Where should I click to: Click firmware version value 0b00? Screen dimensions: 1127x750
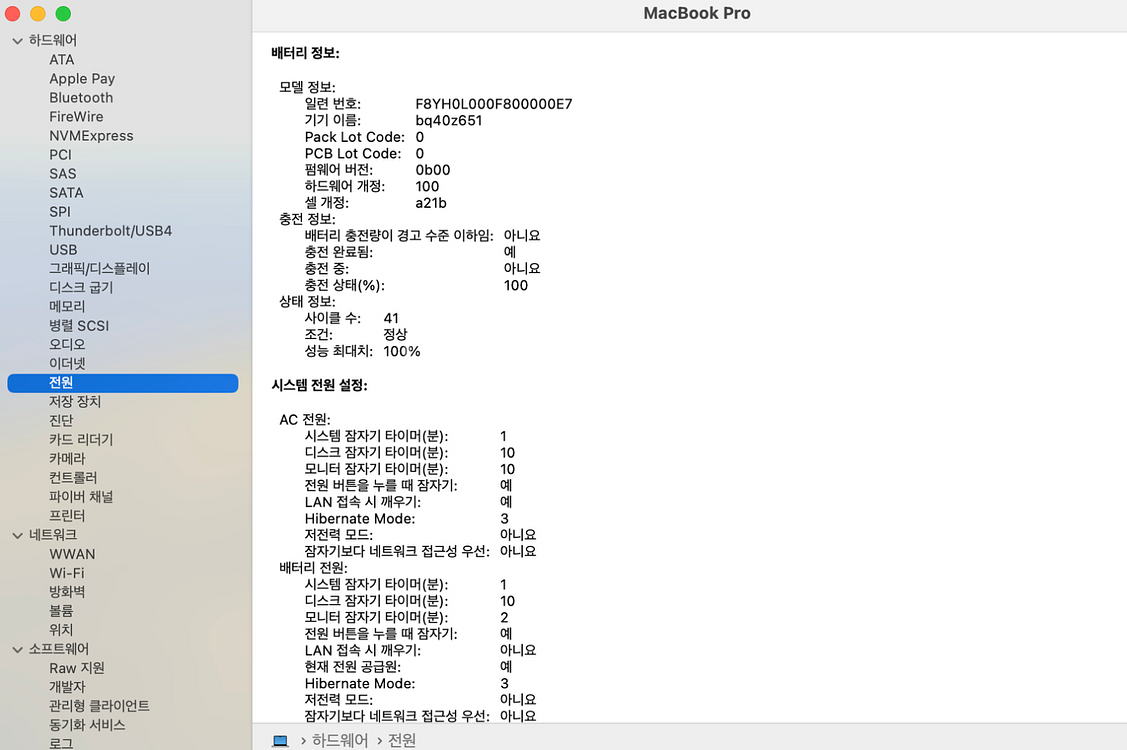[x=433, y=170]
